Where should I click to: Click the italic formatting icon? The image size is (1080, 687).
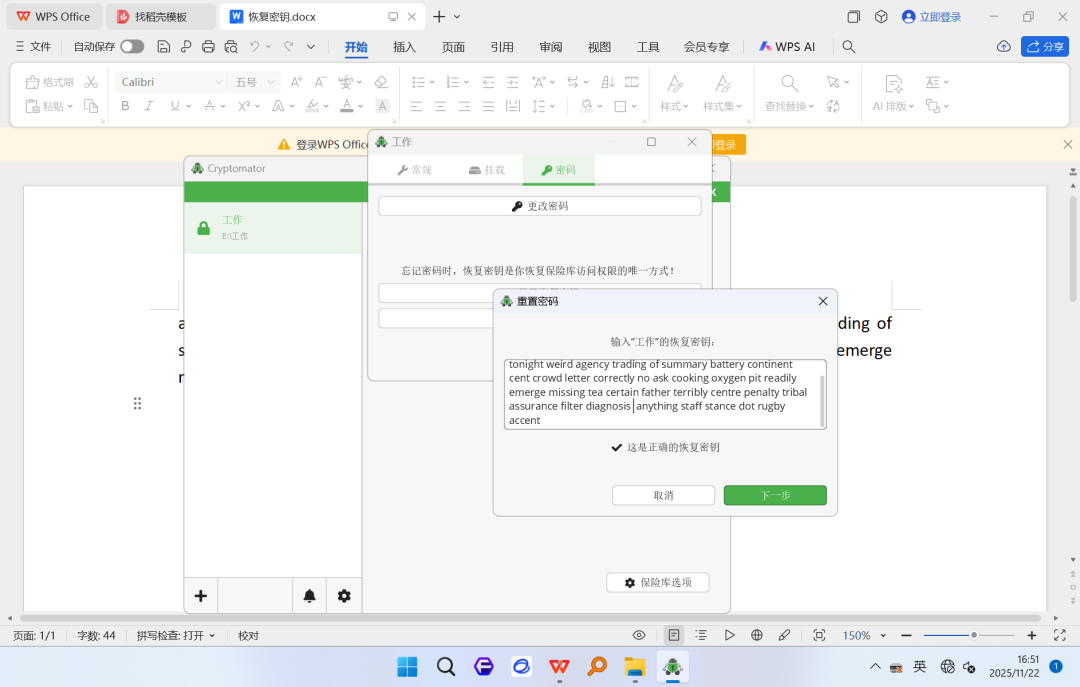click(149, 106)
